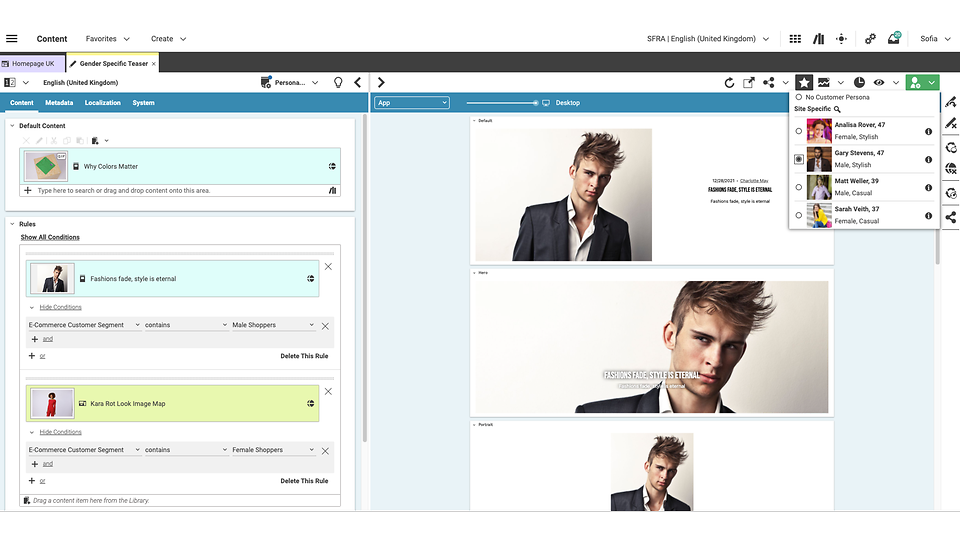This screenshot has height=540, width=960.
Task: Switch to the System tab
Action: pyautogui.click(x=143, y=103)
